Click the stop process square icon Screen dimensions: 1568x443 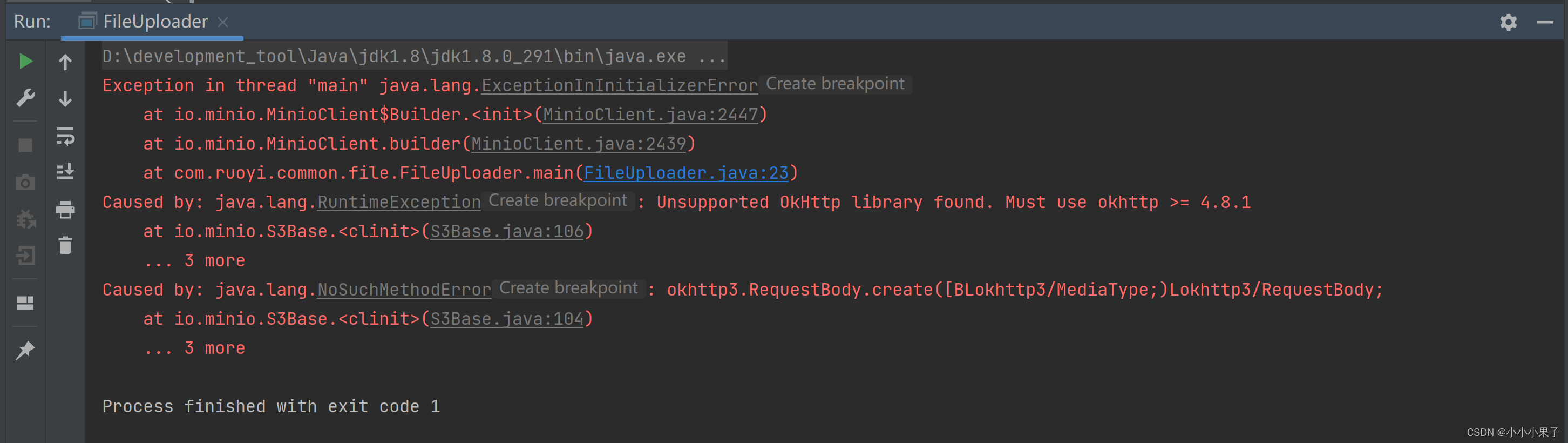point(25,145)
